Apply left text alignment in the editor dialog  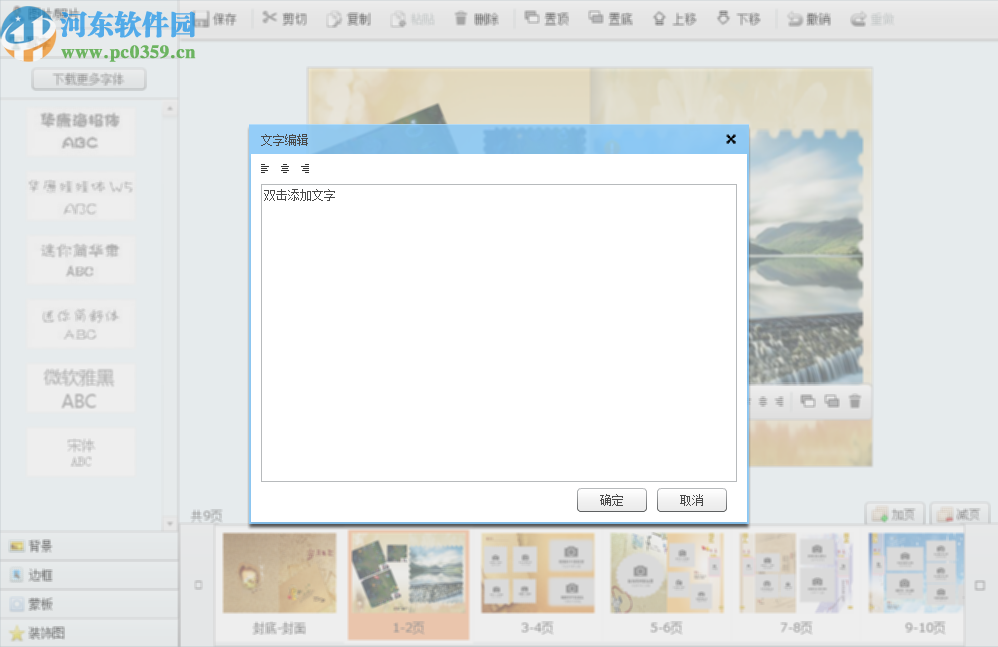[x=264, y=168]
